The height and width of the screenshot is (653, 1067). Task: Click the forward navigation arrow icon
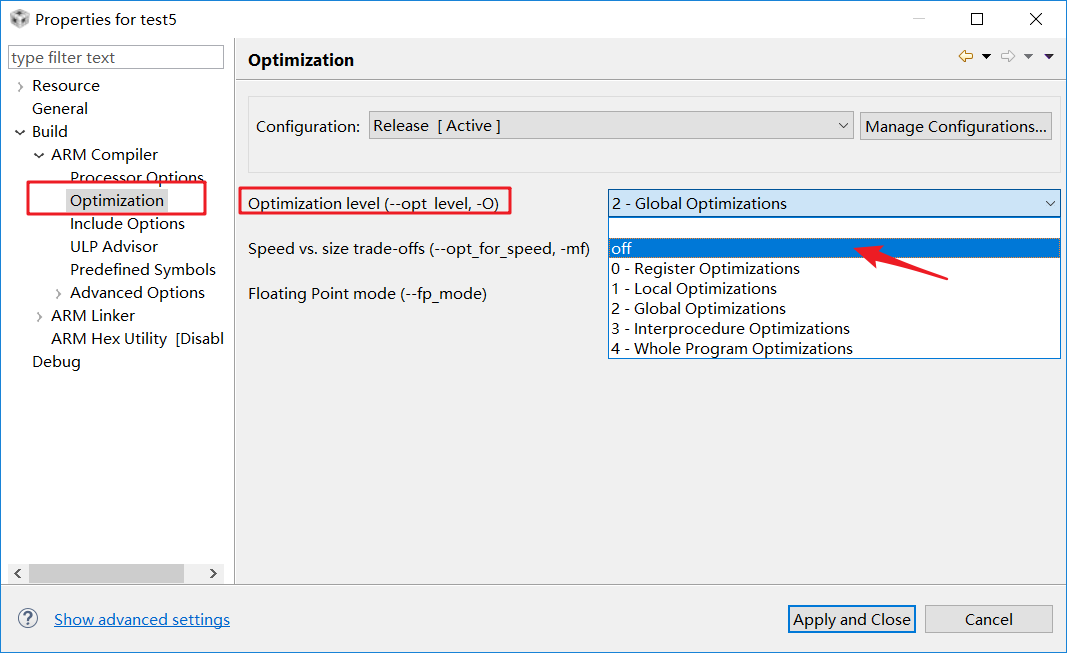[x=1008, y=57]
